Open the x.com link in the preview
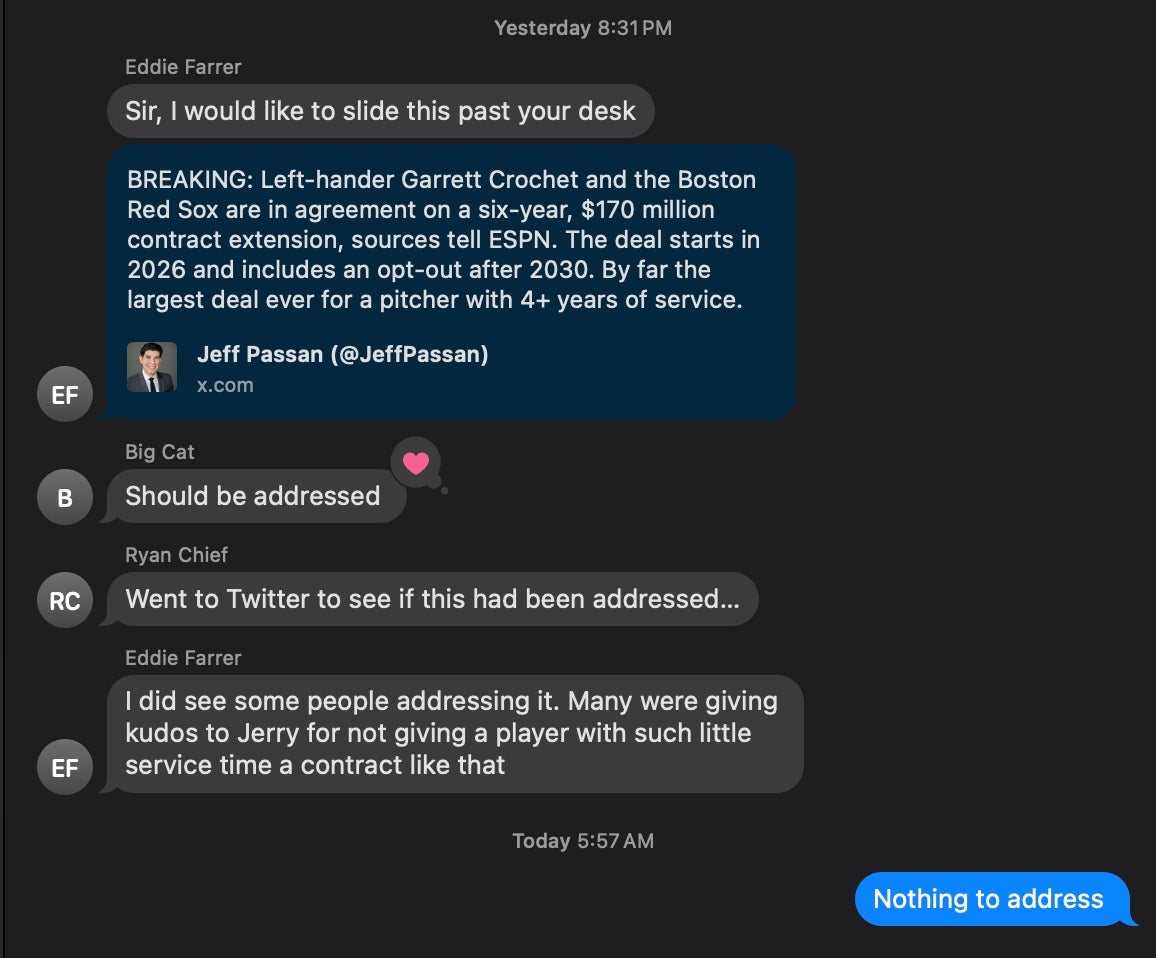1156x958 pixels. (x=225, y=385)
